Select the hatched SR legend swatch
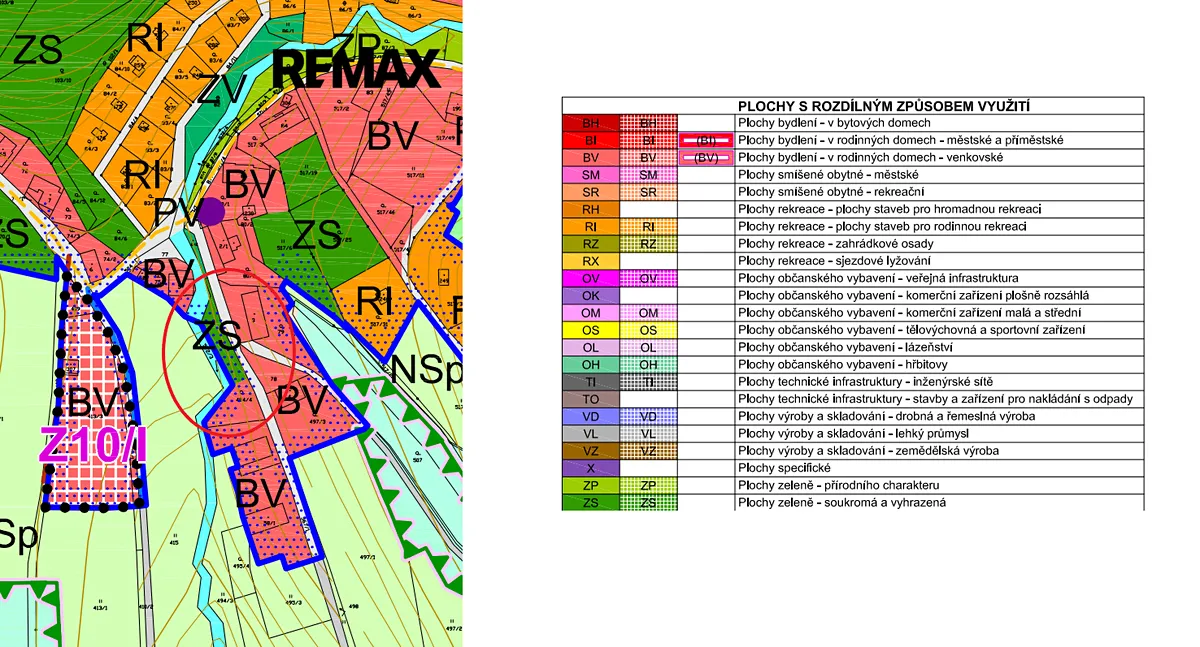The image size is (1200, 647). point(648,192)
